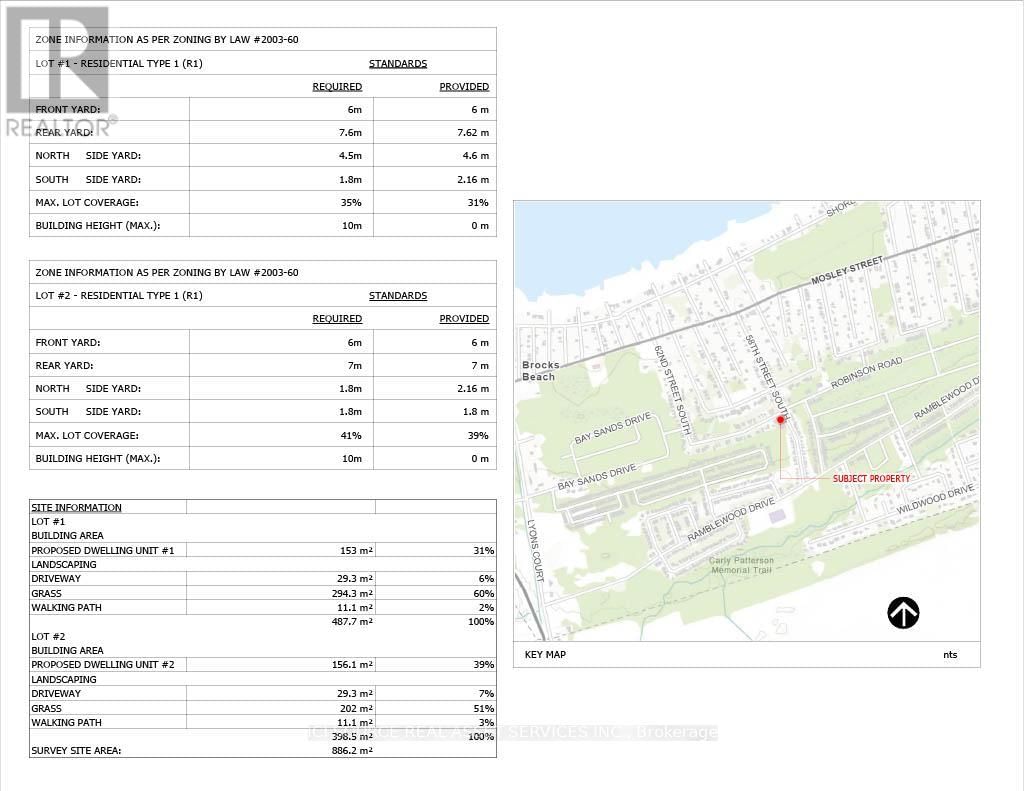Click the "KEY MAP" caption
This screenshot has height=791, width=1024.
tap(545, 654)
